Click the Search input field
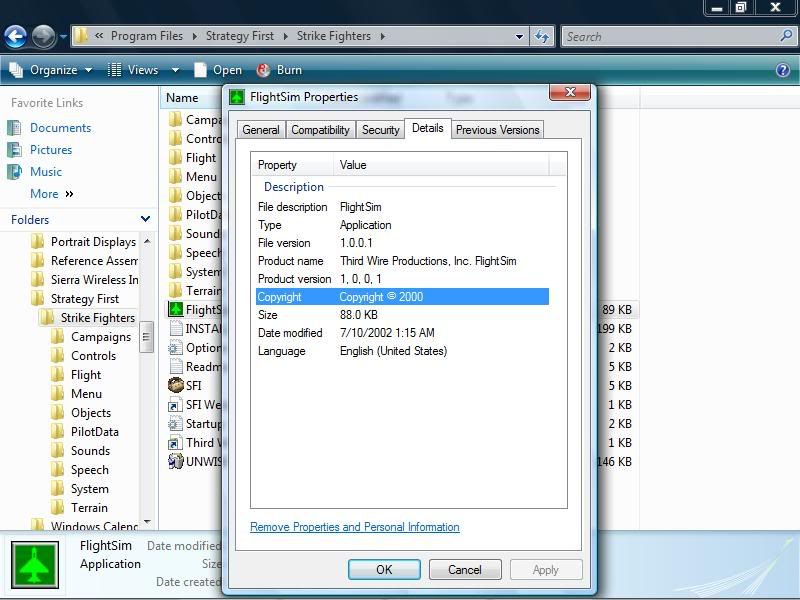 tap(672, 36)
